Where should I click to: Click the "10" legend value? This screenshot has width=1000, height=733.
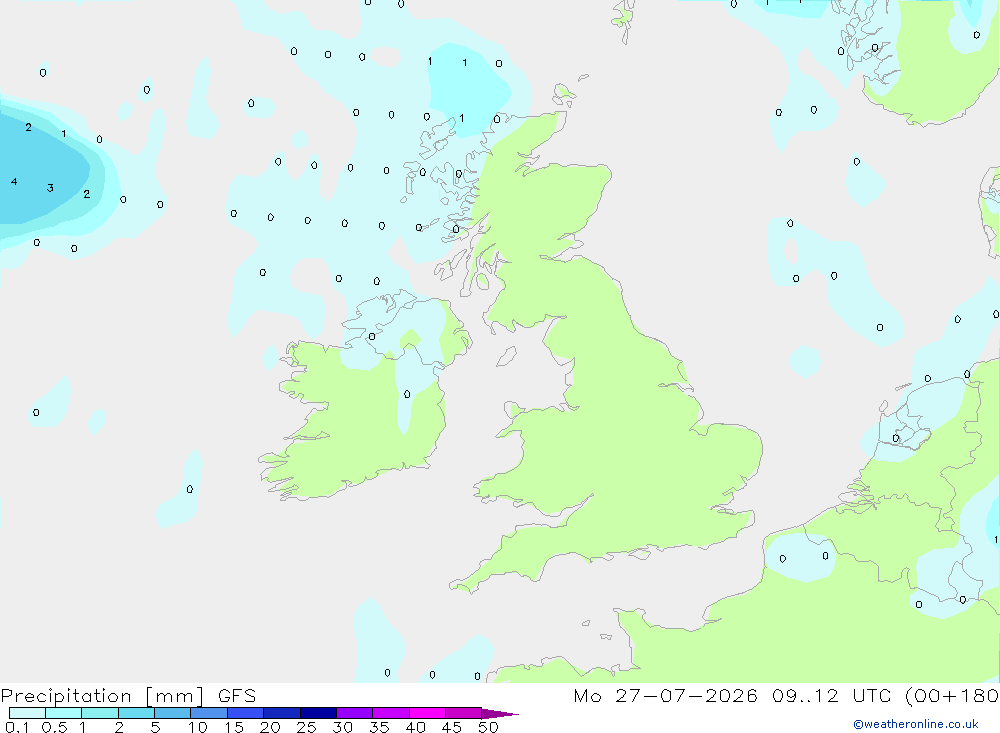198,727
